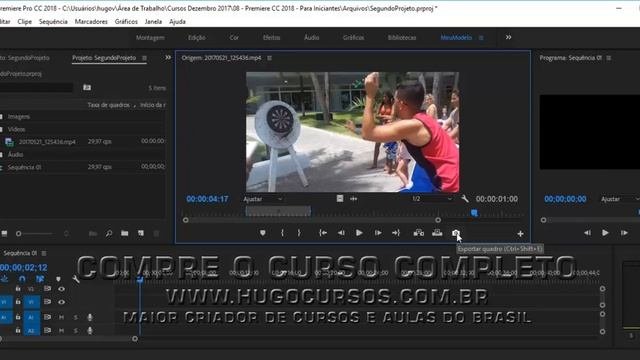640x360 pixels.
Task: Open Timeline display settings wrench
Action: 76,279
